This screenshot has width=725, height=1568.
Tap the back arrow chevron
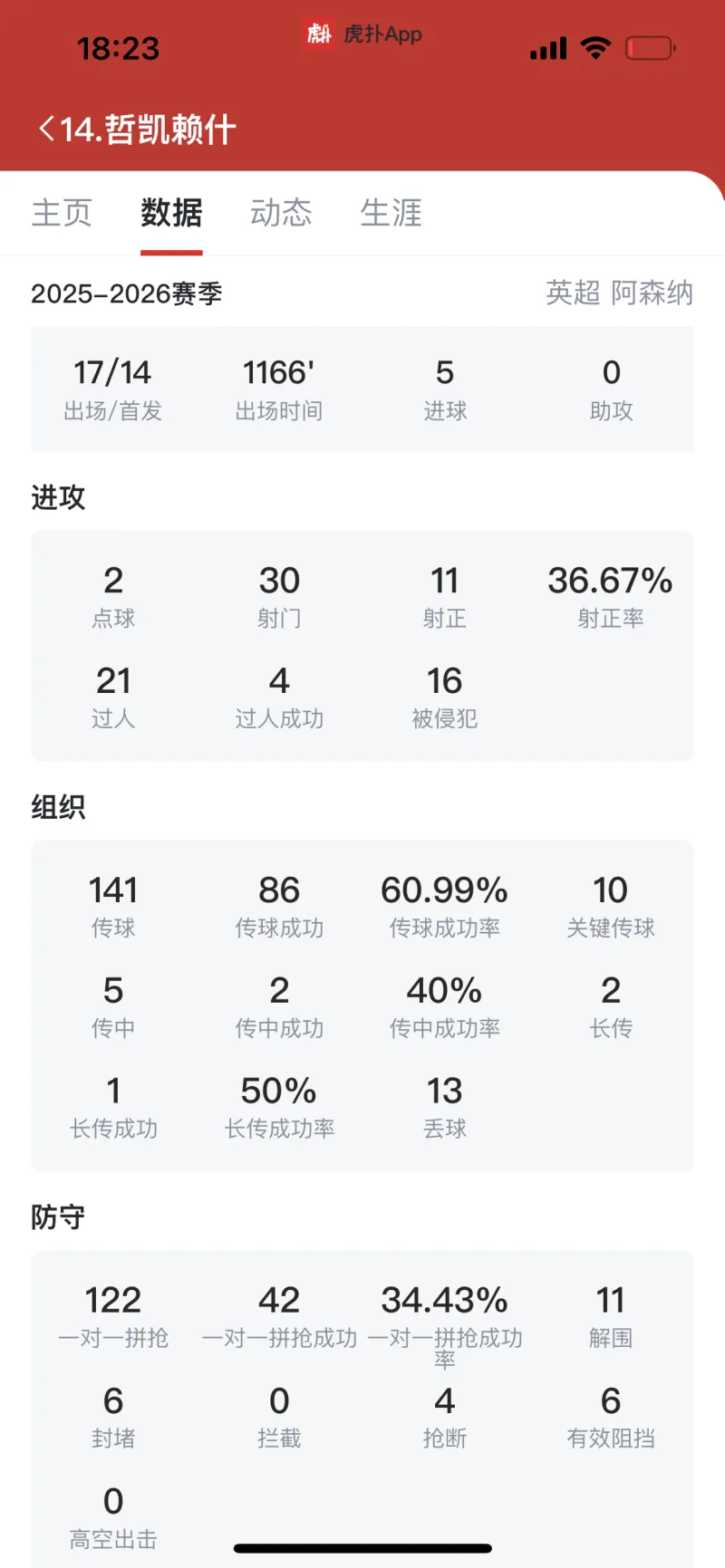coord(46,129)
